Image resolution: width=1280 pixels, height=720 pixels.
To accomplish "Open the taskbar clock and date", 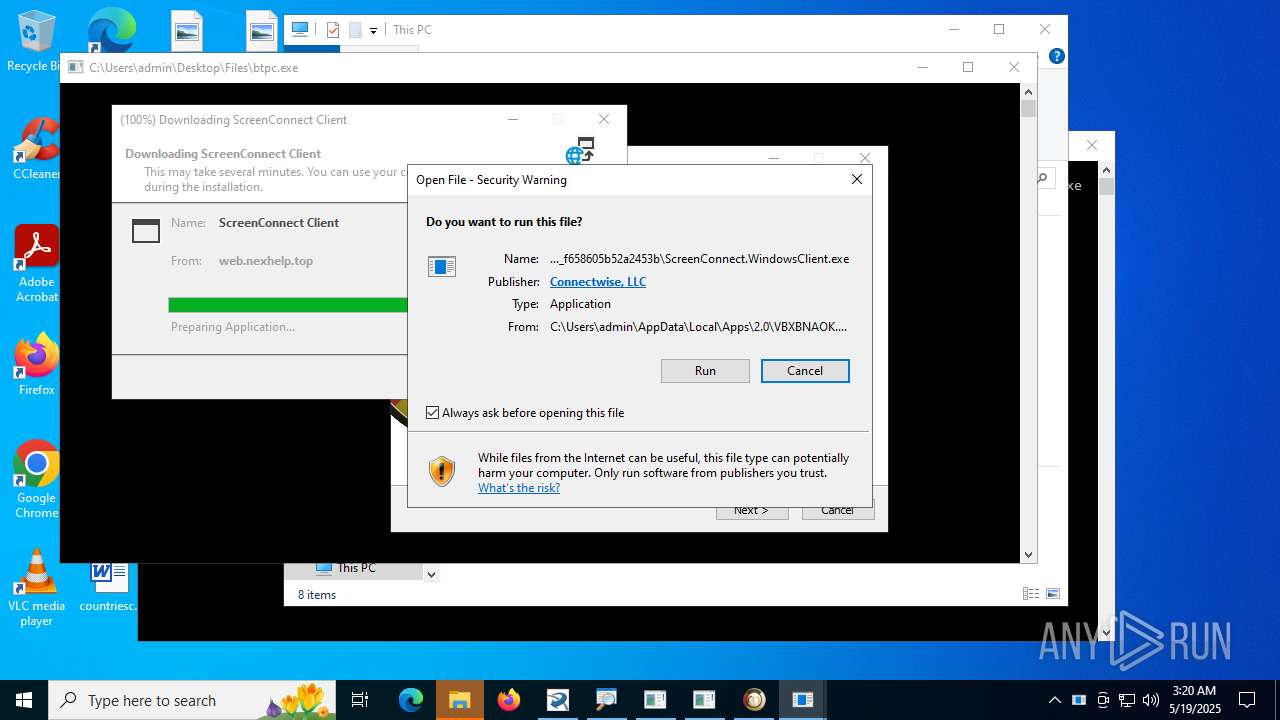I will pos(1194,700).
